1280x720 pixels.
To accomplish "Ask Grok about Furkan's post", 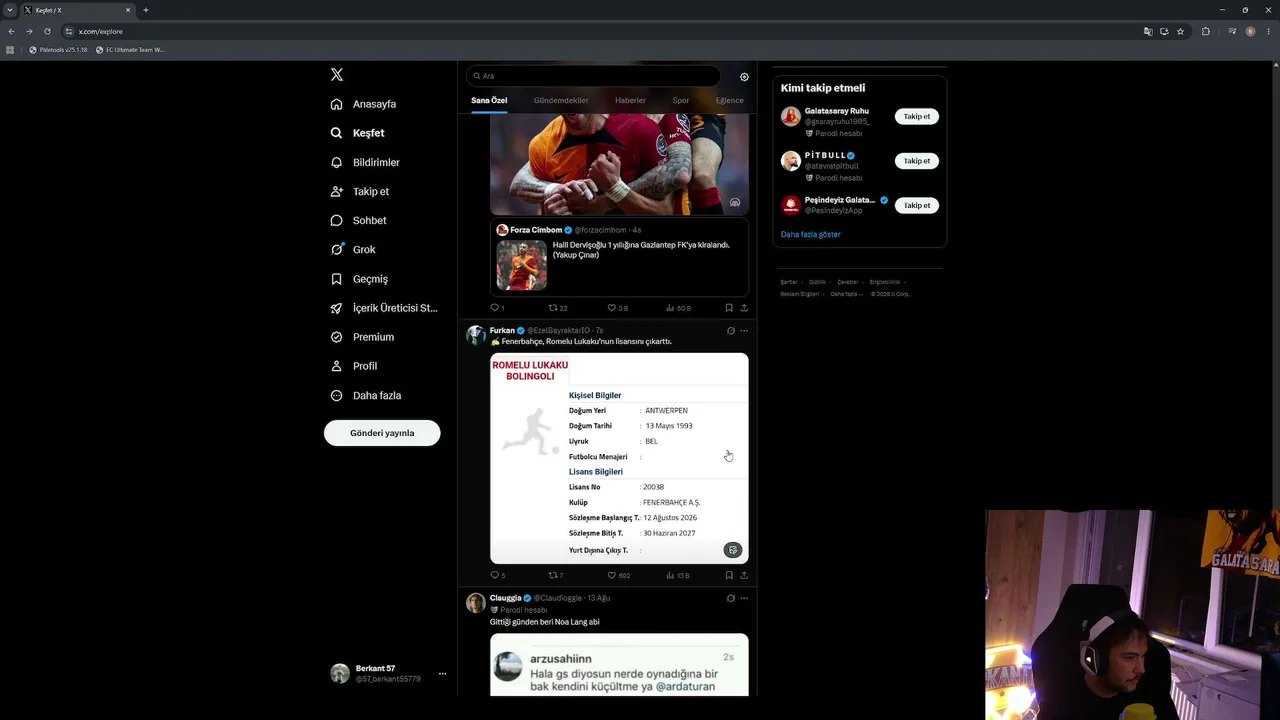I will [x=730, y=331].
